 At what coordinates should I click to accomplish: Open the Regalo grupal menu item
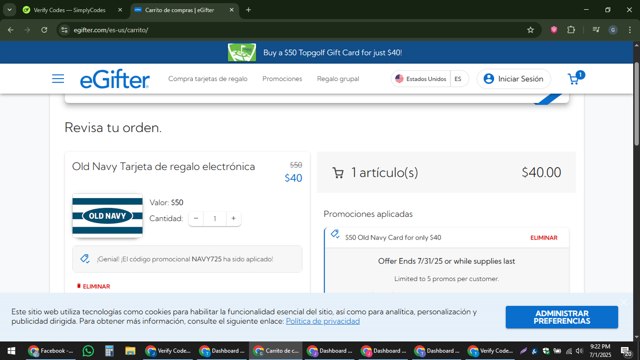(338, 79)
